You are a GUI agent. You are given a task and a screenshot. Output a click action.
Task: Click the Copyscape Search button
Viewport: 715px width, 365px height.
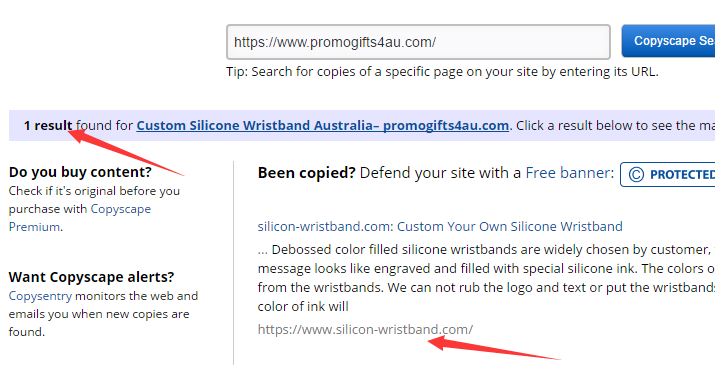668,41
